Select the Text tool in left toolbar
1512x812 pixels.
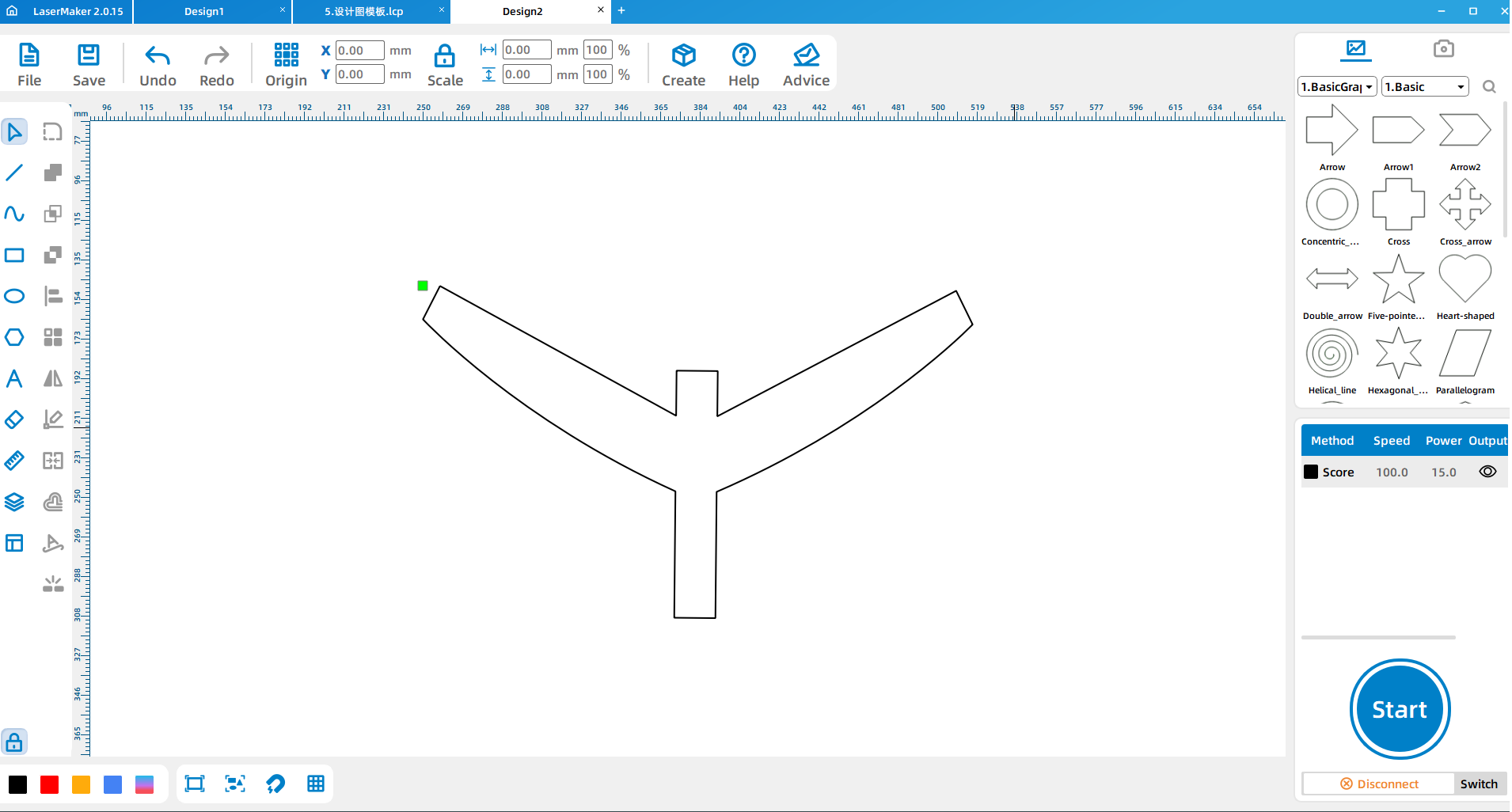[14, 378]
